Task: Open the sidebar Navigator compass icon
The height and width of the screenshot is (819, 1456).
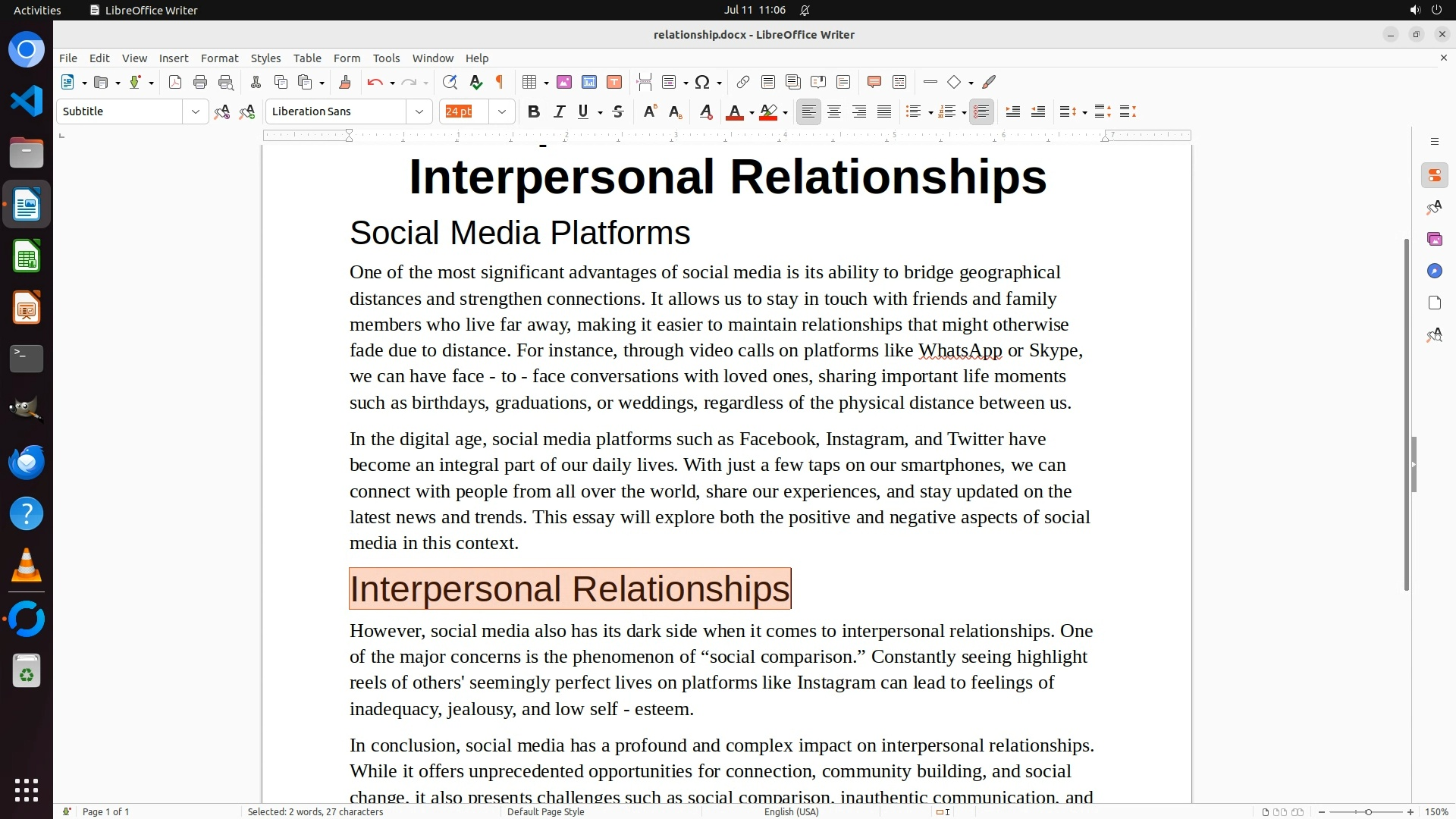Action: [x=1434, y=271]
